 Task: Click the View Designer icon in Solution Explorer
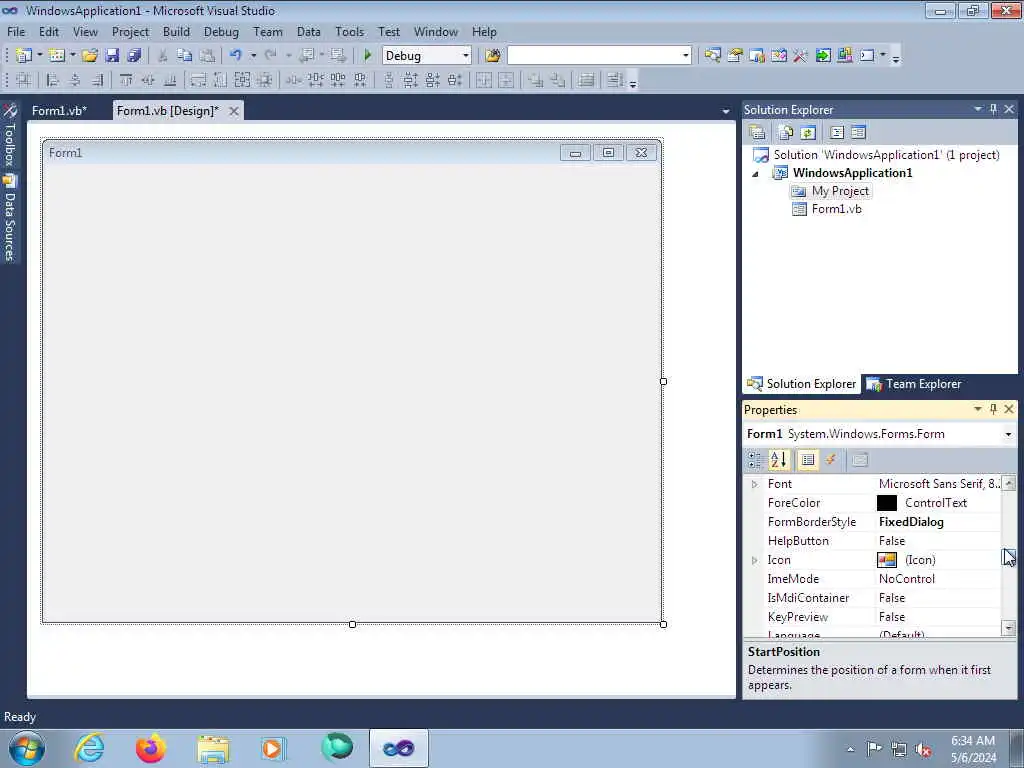858,133
